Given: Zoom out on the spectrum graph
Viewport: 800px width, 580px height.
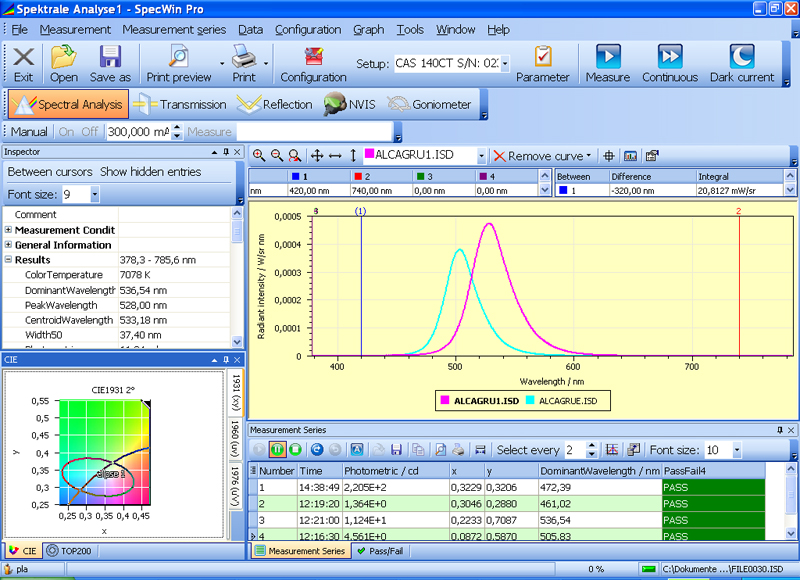Looking at the screenshot, I should click(277, 156).
